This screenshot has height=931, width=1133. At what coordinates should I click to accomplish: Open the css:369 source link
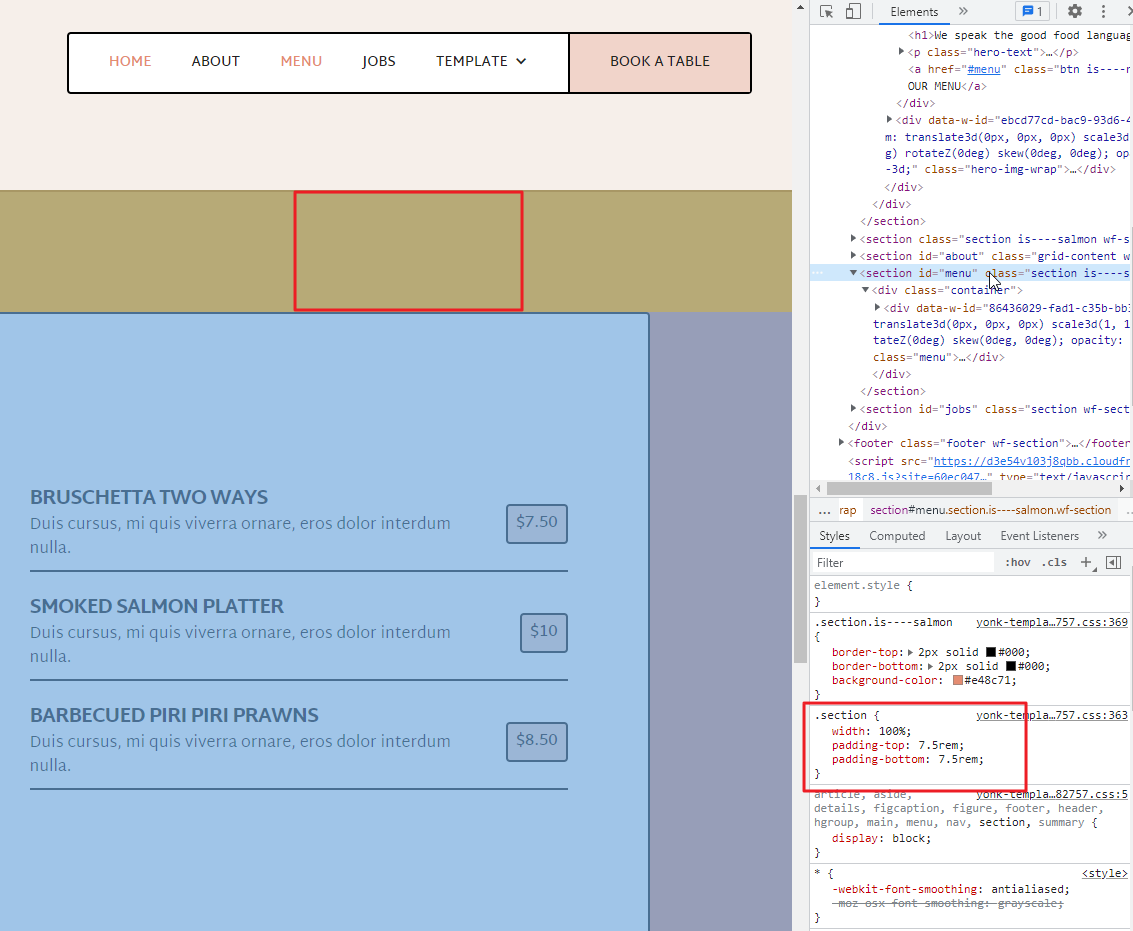pyautogui.click(x=1051, y=622)
